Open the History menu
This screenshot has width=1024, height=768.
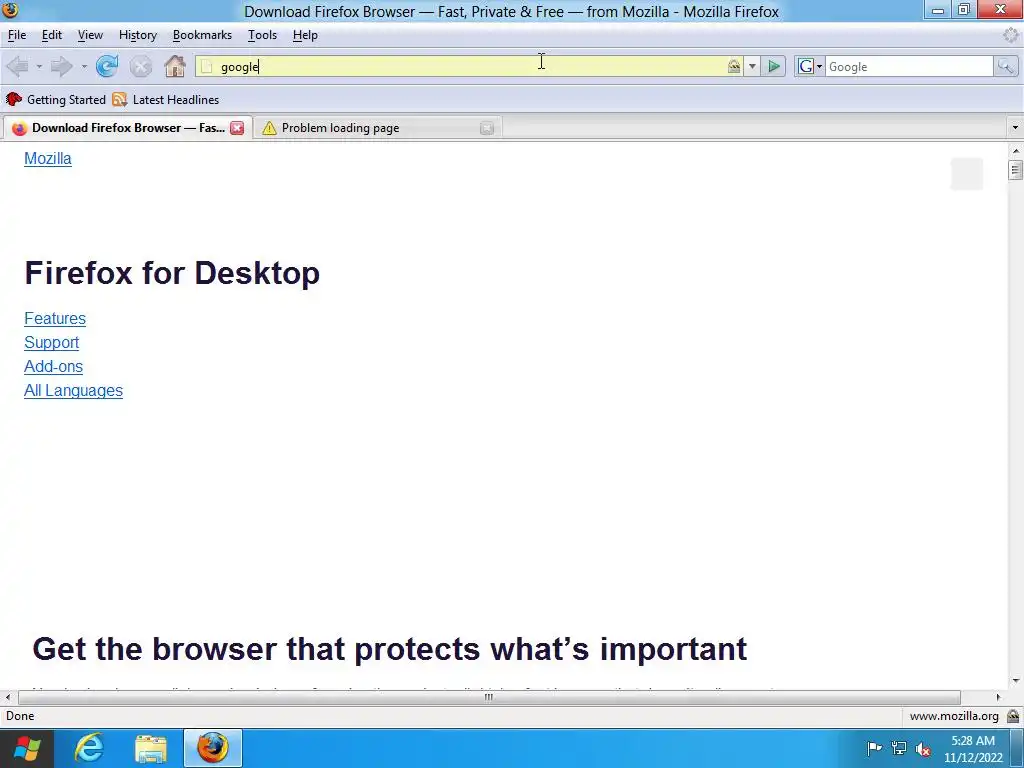click(138, 35)
